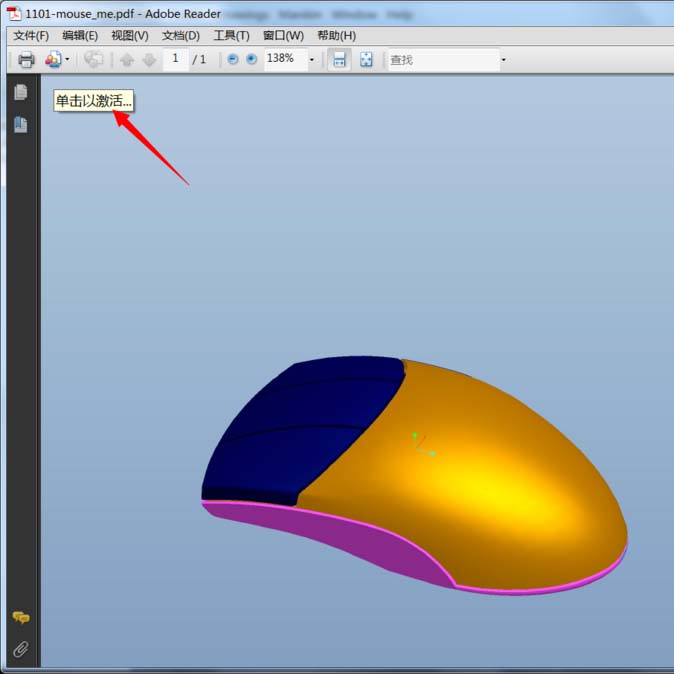Toggle fit full page view

(366, 60)
